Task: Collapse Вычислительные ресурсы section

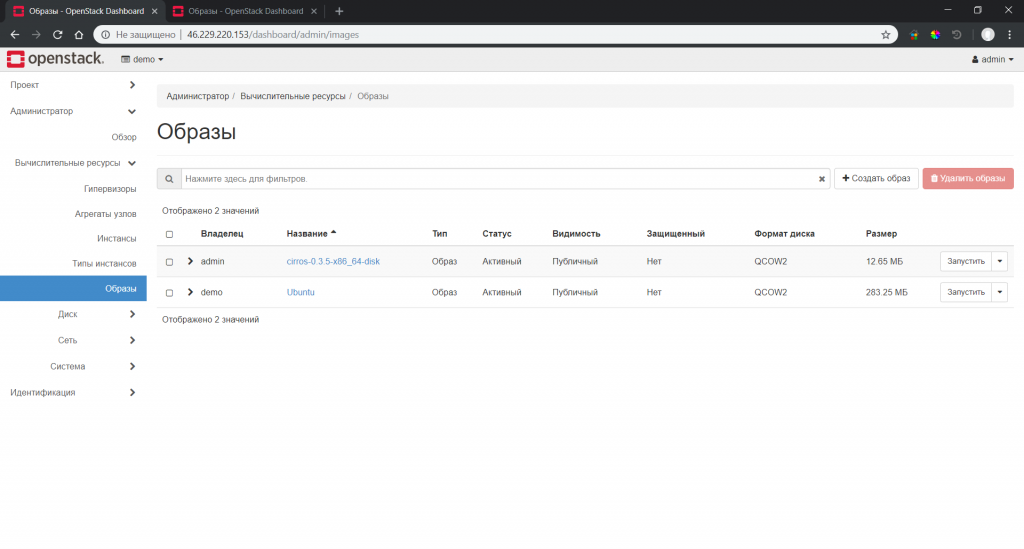Action: [73, 163]
